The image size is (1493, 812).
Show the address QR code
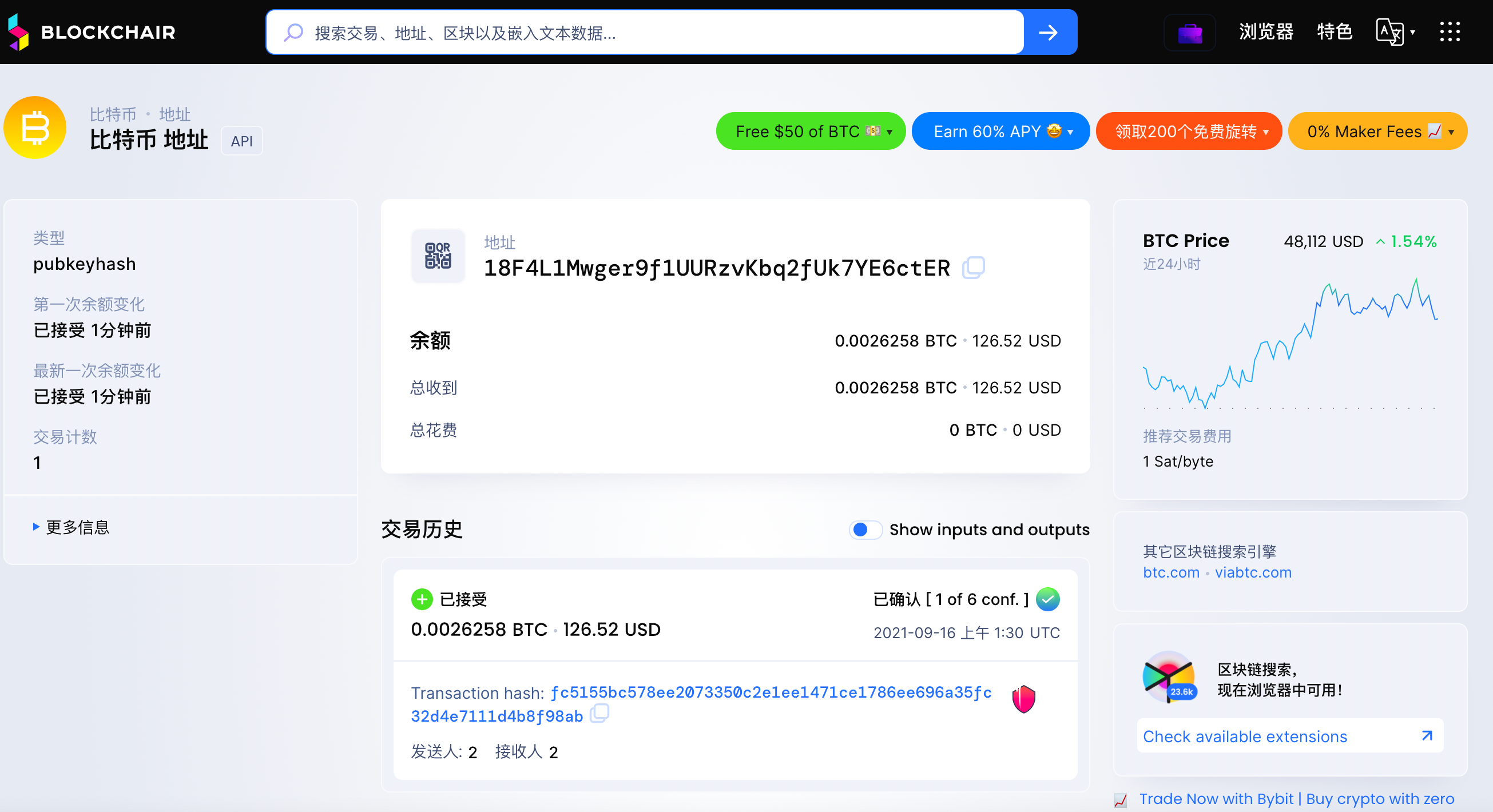(x=438, y=256)
